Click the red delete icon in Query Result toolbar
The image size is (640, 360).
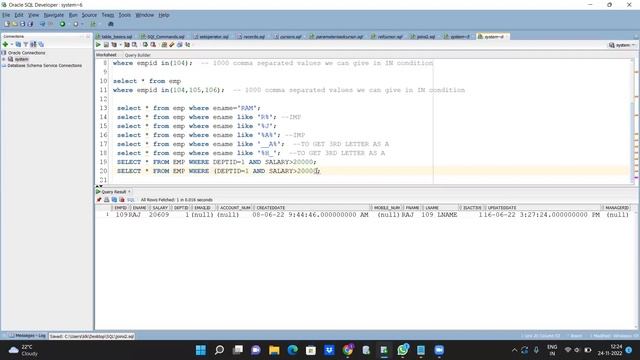point(122,200)
